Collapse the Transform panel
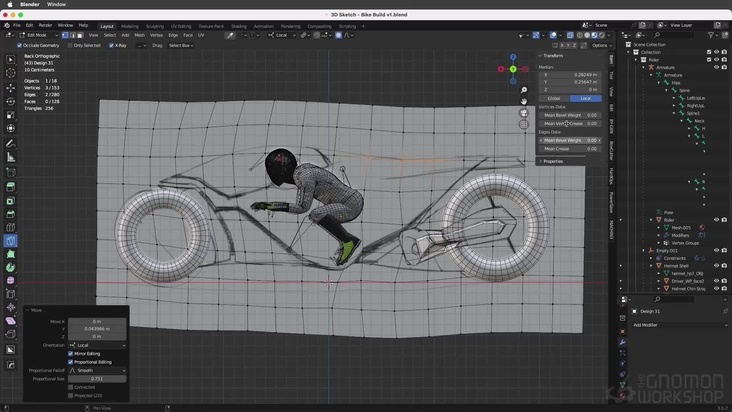The width and height of the screenshot is (732, 412). [553, 56]
